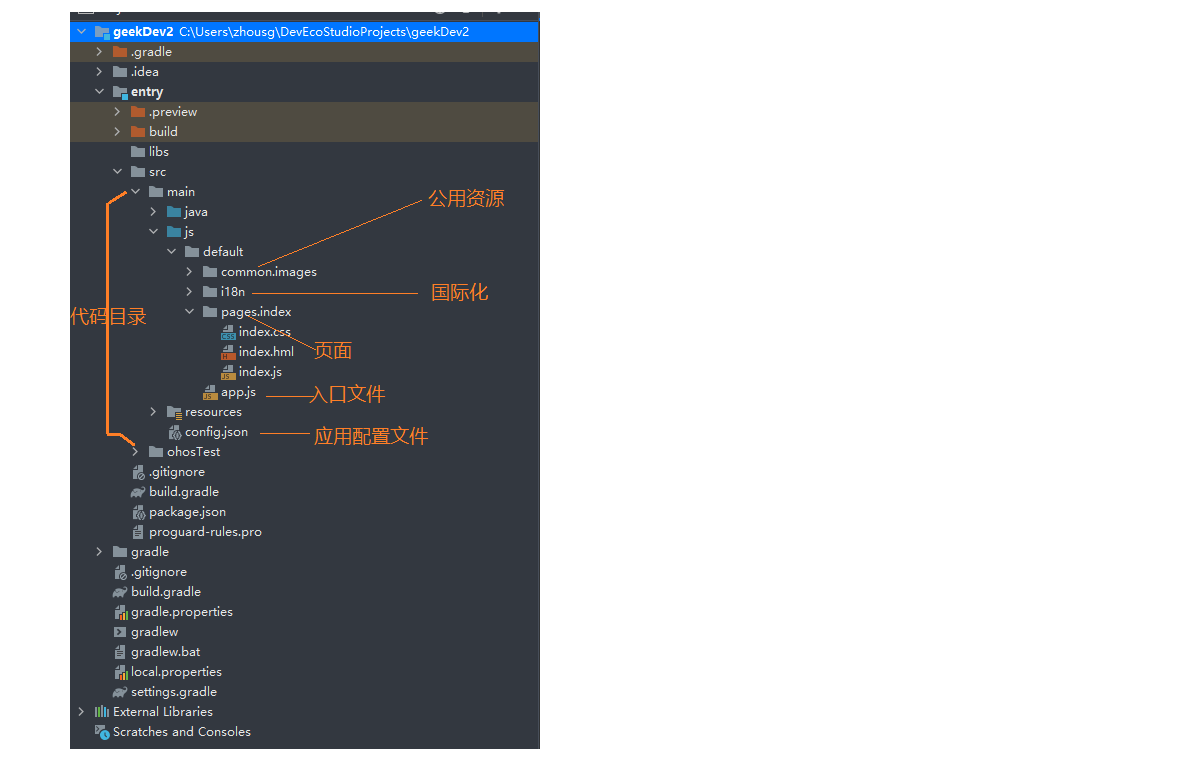
Task: Click the index.css file icon
Action: (x=228, y=332)
